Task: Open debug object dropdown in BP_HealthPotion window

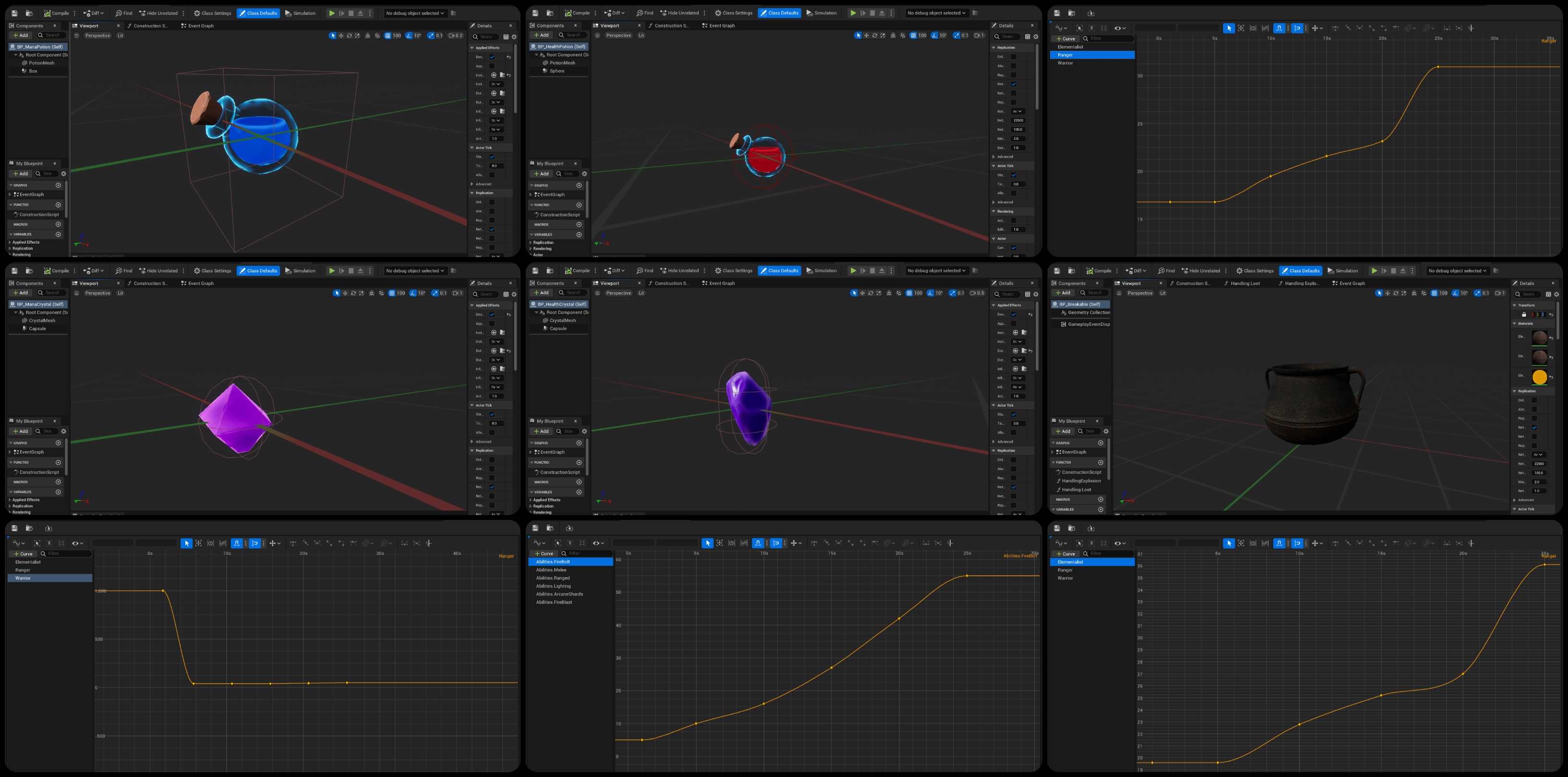Action: pyautogui.click(x=936, y=13)
